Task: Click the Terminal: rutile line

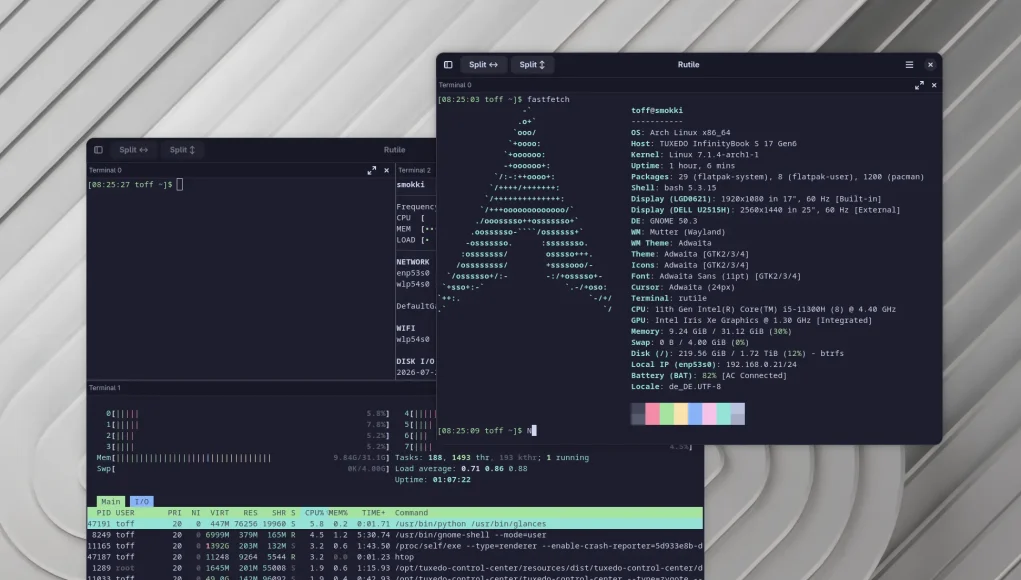Action: [668, 298]
